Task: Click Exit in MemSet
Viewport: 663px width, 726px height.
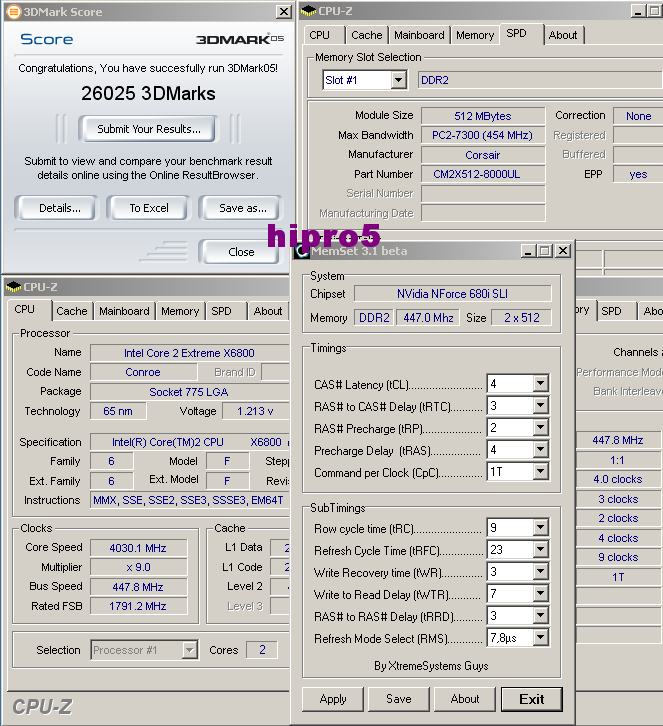Action: [532, 699]
